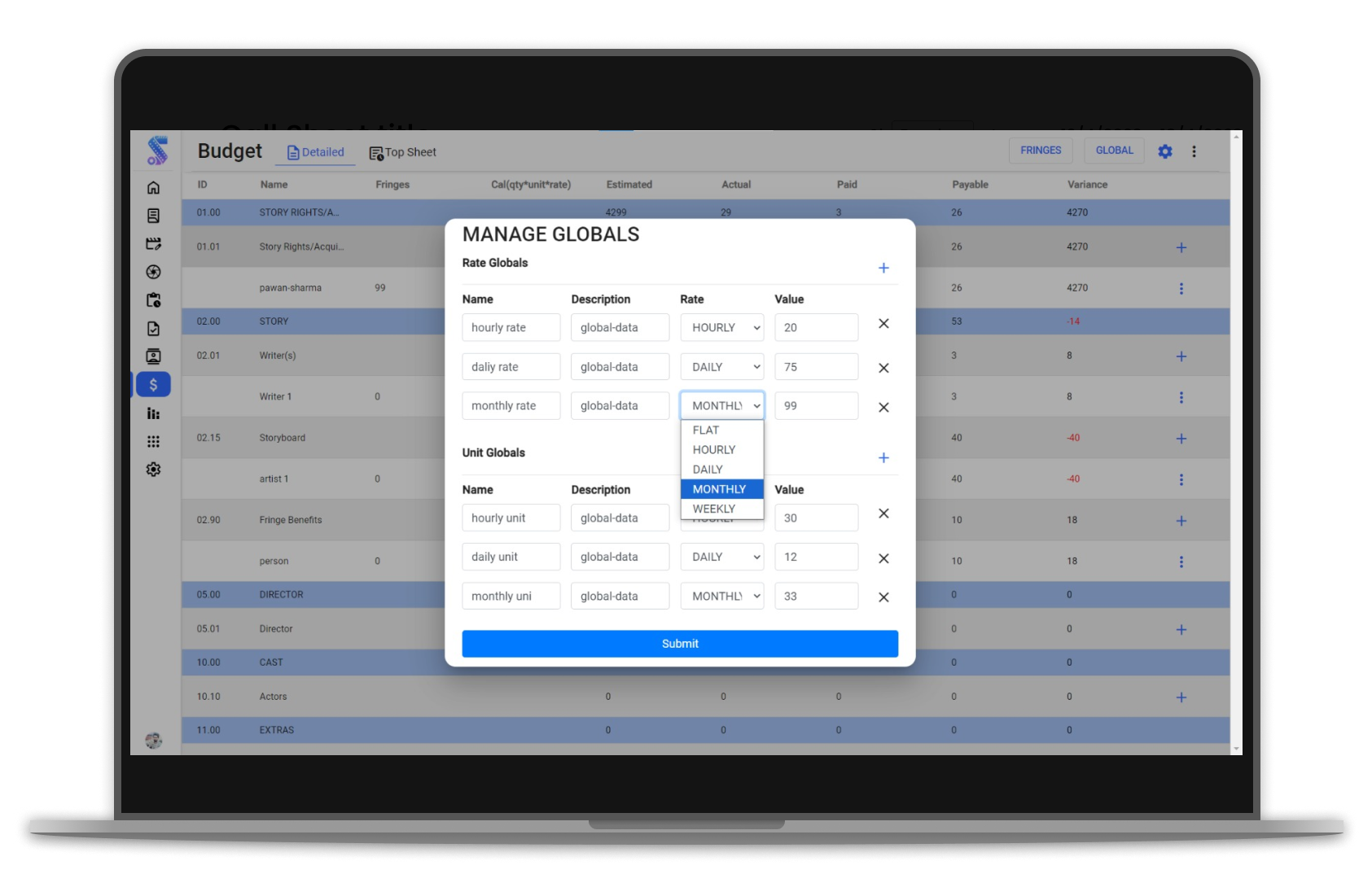Select the dollar Budget icon in sidebar

tap(153, 384)
